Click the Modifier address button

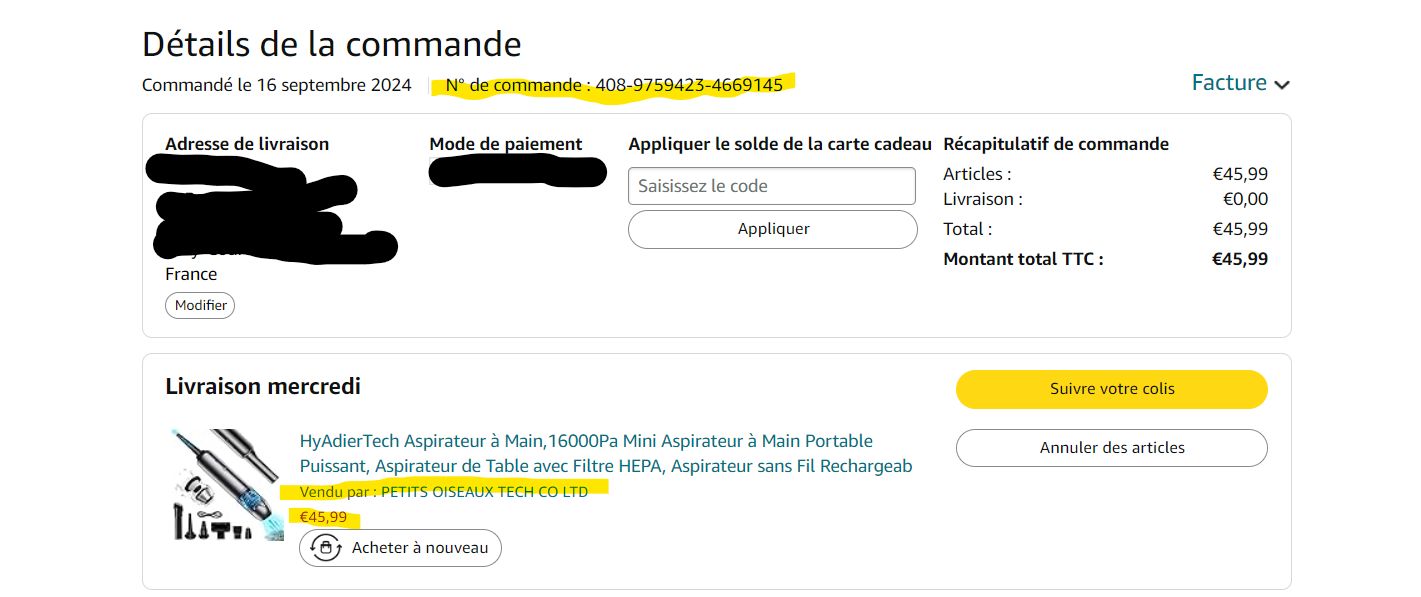pos(200,305)
